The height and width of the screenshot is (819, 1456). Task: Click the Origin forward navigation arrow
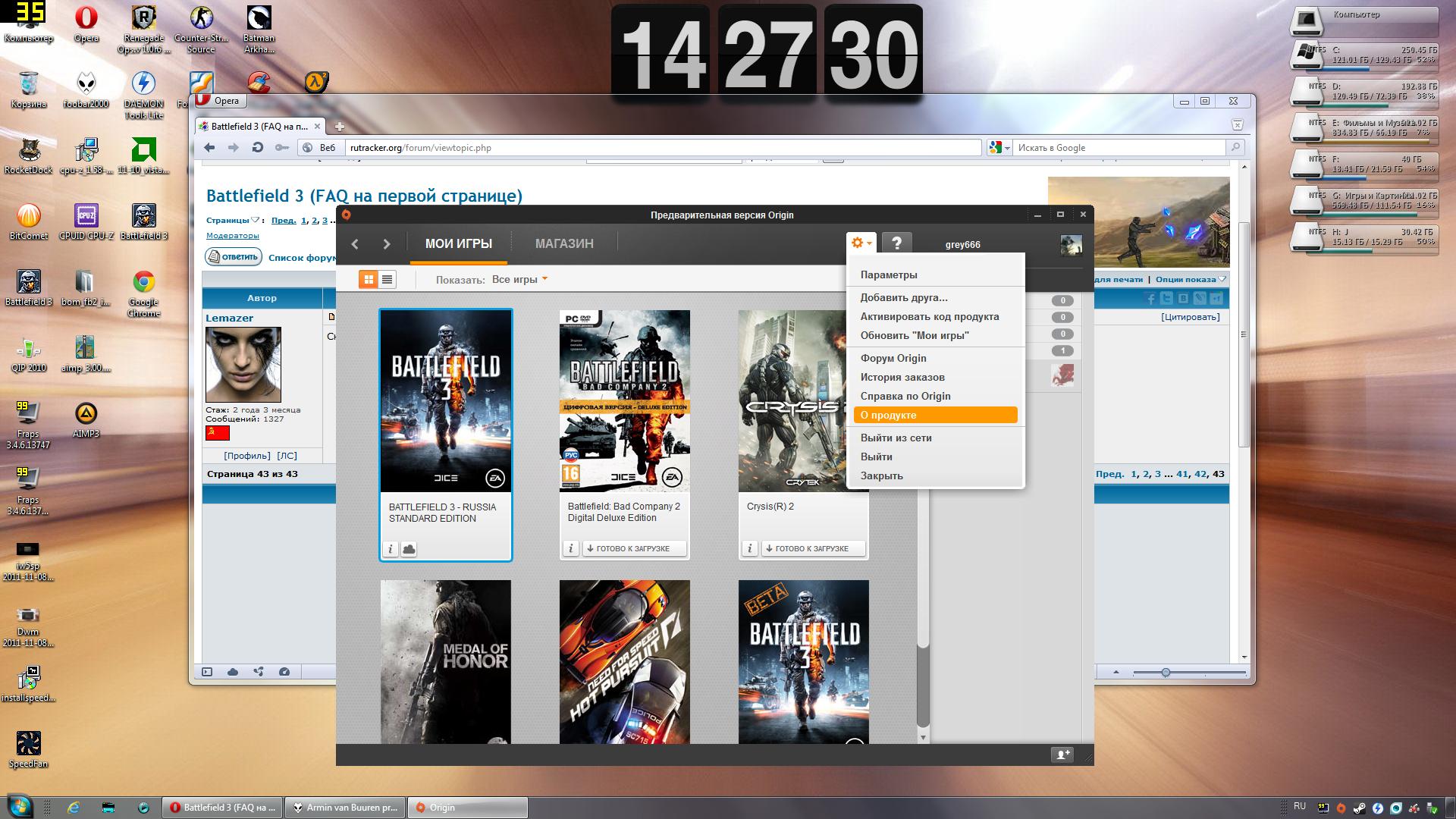386,244
